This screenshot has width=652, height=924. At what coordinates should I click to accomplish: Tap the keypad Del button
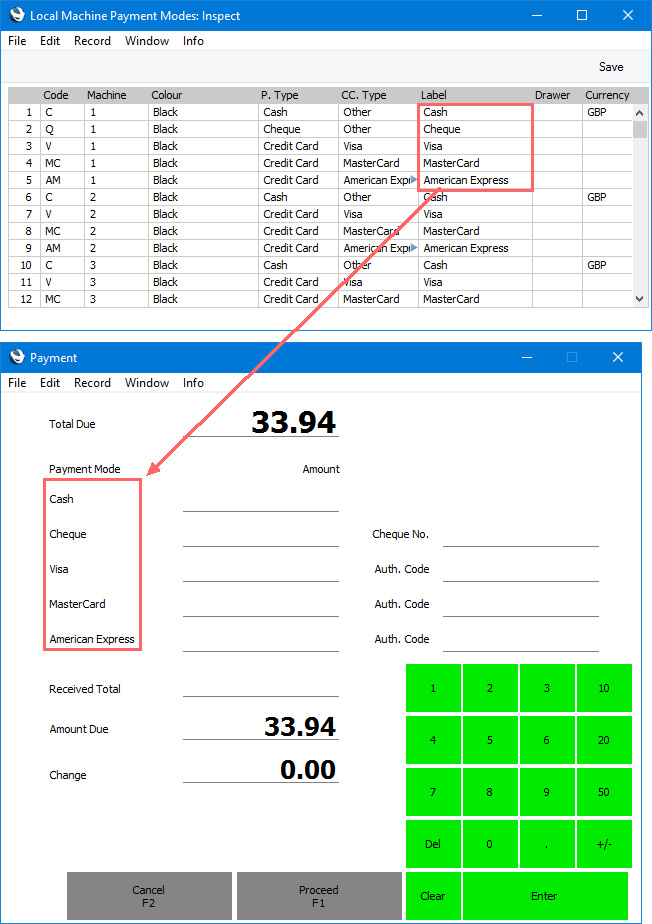pyautogui.click(x=433, y=844)
